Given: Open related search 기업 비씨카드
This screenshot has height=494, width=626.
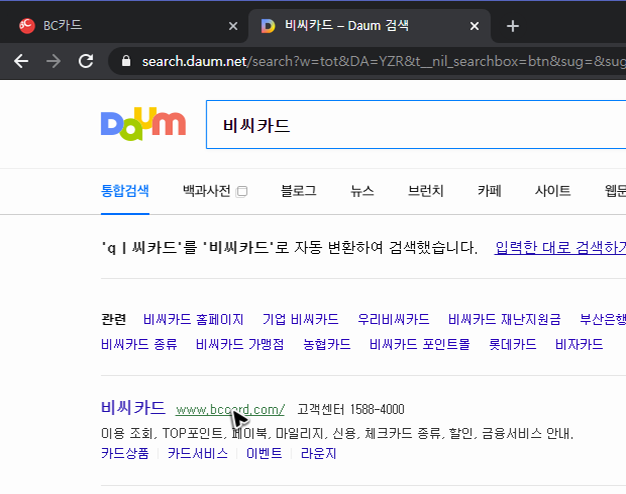Looking at the screenshot, I should click(x=300, y=319).
